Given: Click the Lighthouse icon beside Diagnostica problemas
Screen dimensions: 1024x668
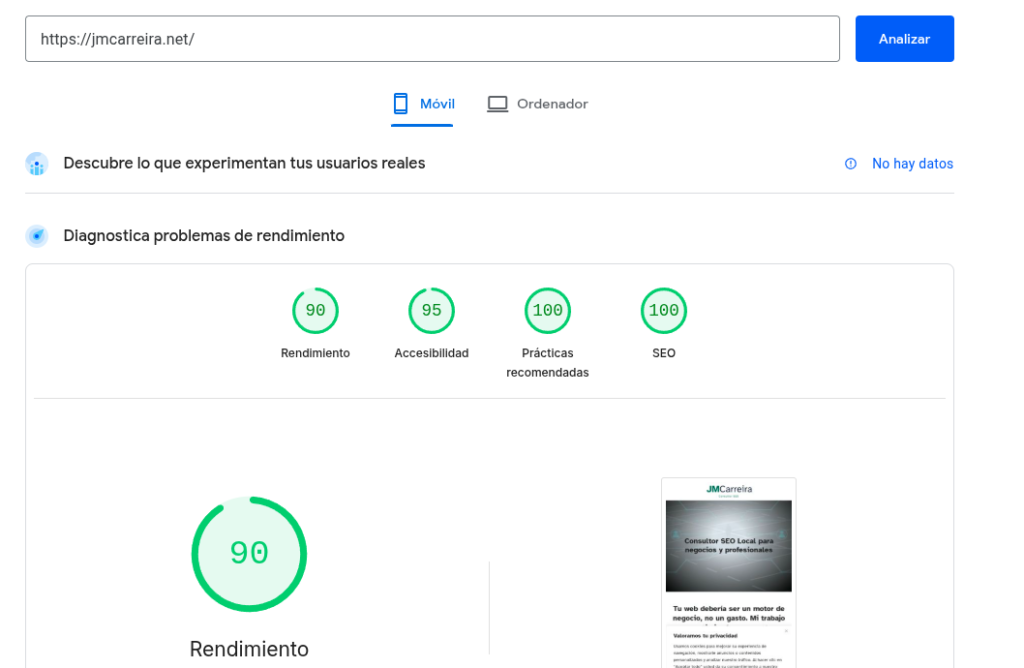Looking at the screenshot, I should tap(36, 236).
